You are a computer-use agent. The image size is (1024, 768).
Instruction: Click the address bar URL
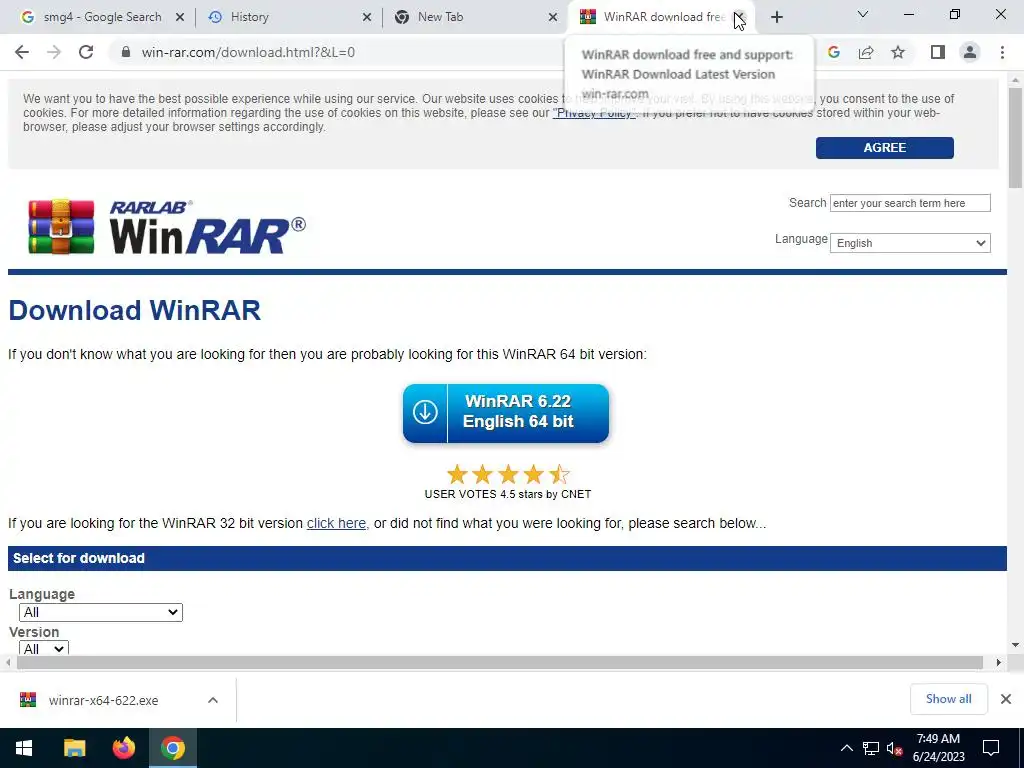coord(248,52)
